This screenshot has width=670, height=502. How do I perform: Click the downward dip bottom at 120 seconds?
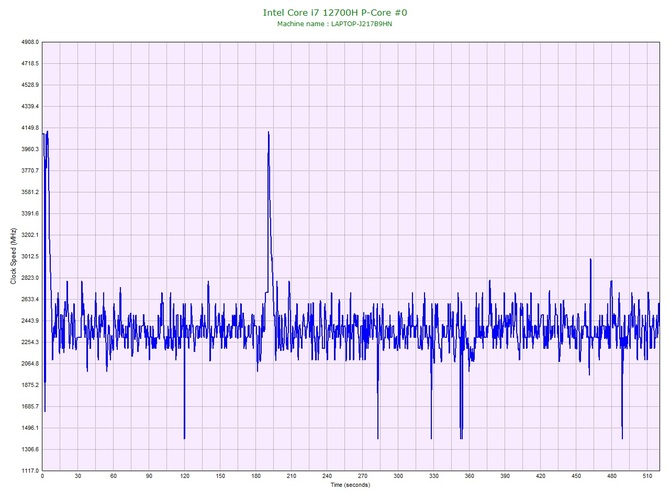tap(185, 438)
